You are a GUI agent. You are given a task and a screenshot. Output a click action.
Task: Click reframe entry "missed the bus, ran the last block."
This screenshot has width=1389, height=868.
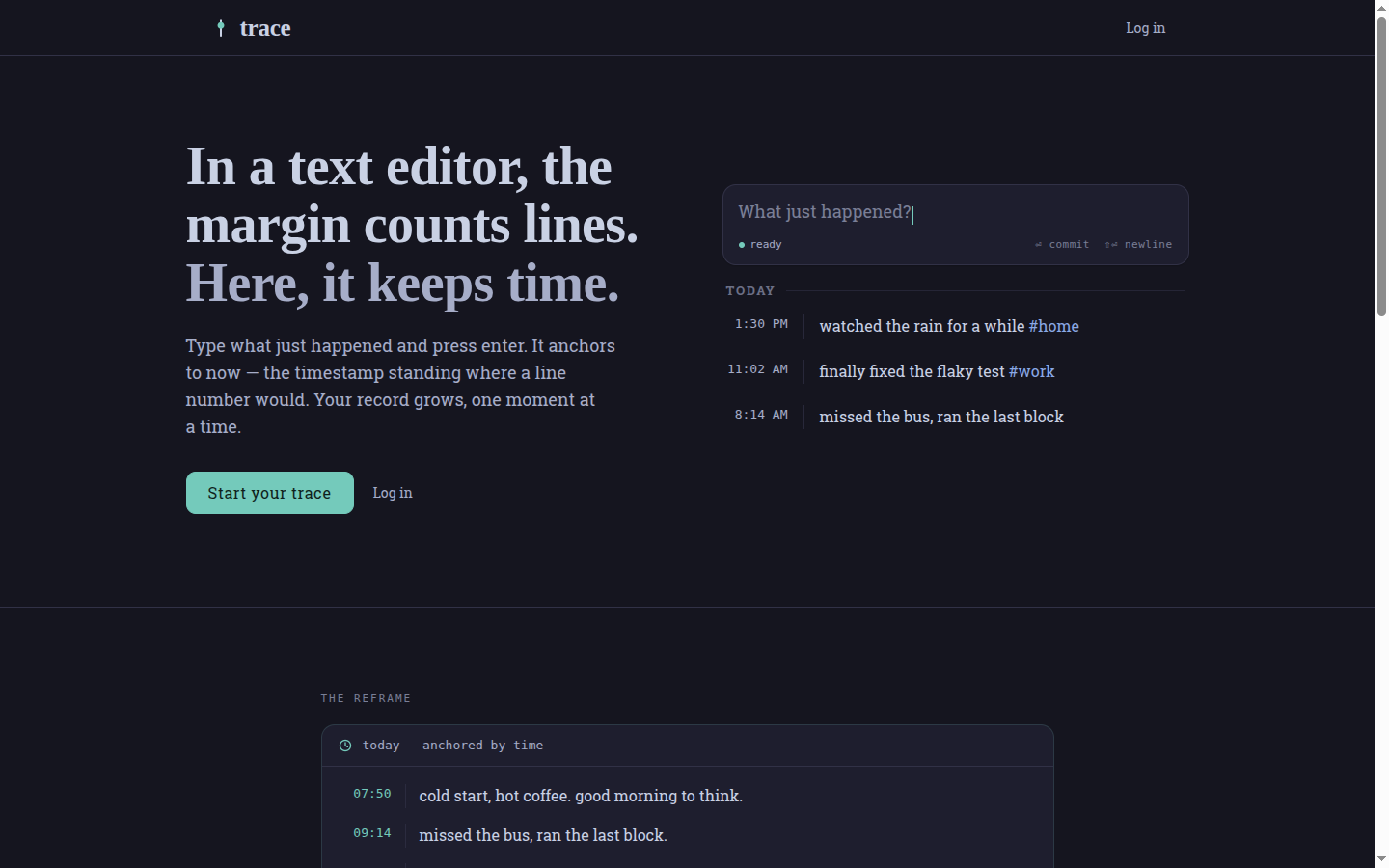[543, 835]
